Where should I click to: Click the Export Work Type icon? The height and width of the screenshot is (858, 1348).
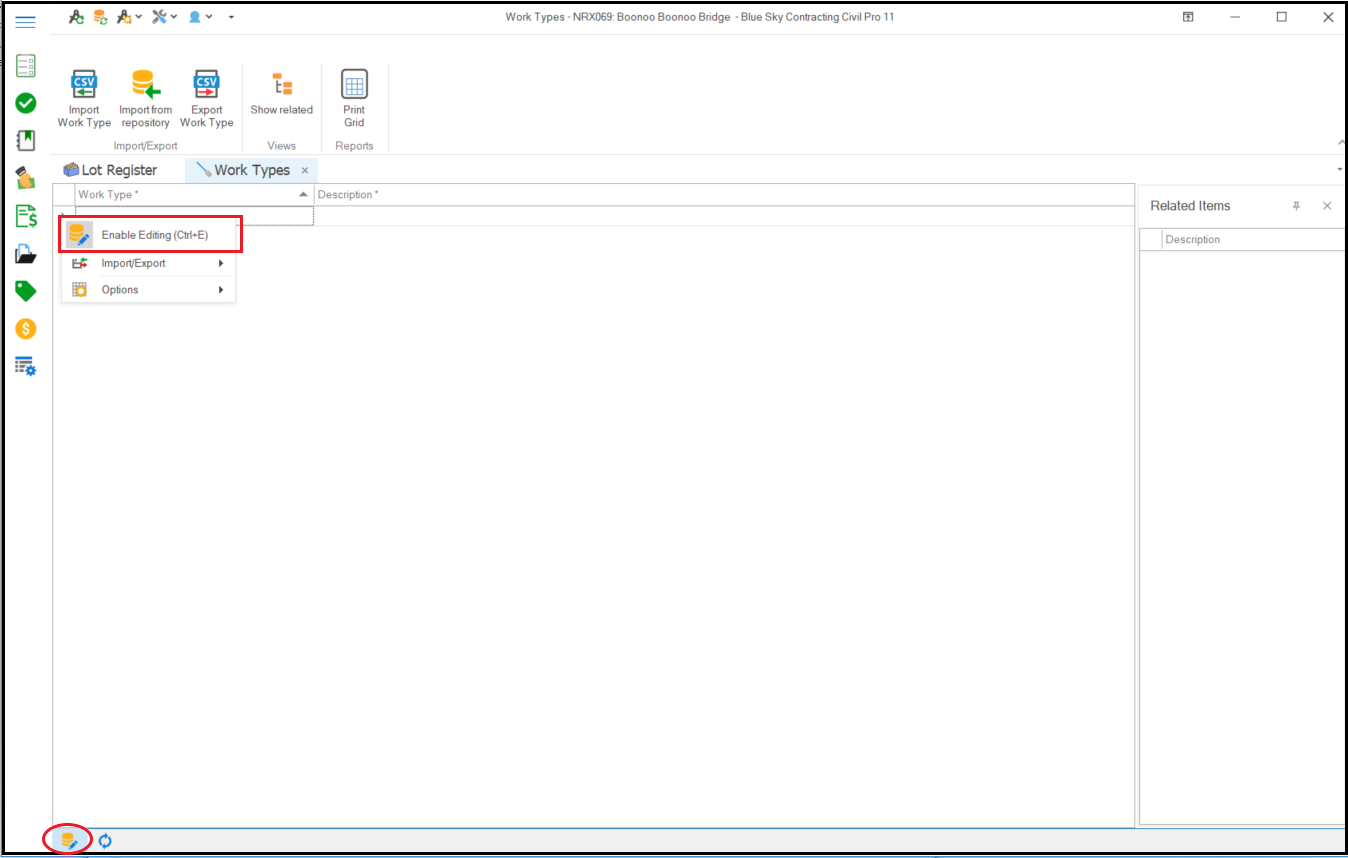(206, 86)
